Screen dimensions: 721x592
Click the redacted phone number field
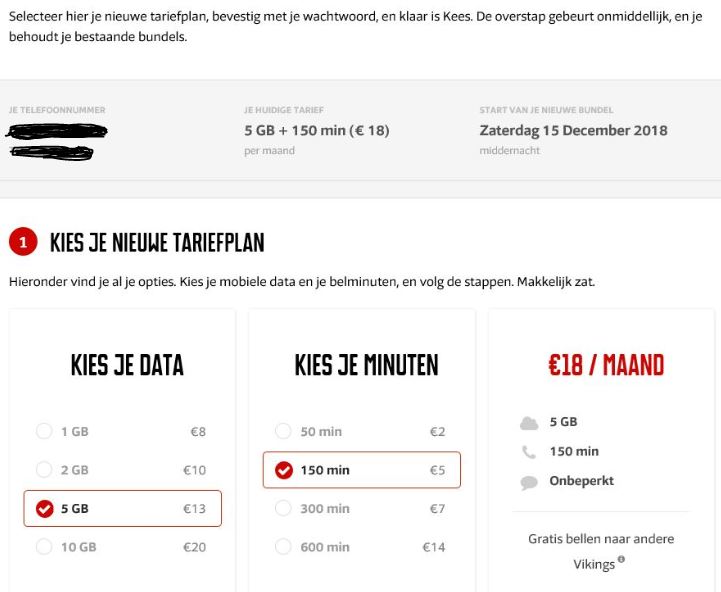point(57,141)
